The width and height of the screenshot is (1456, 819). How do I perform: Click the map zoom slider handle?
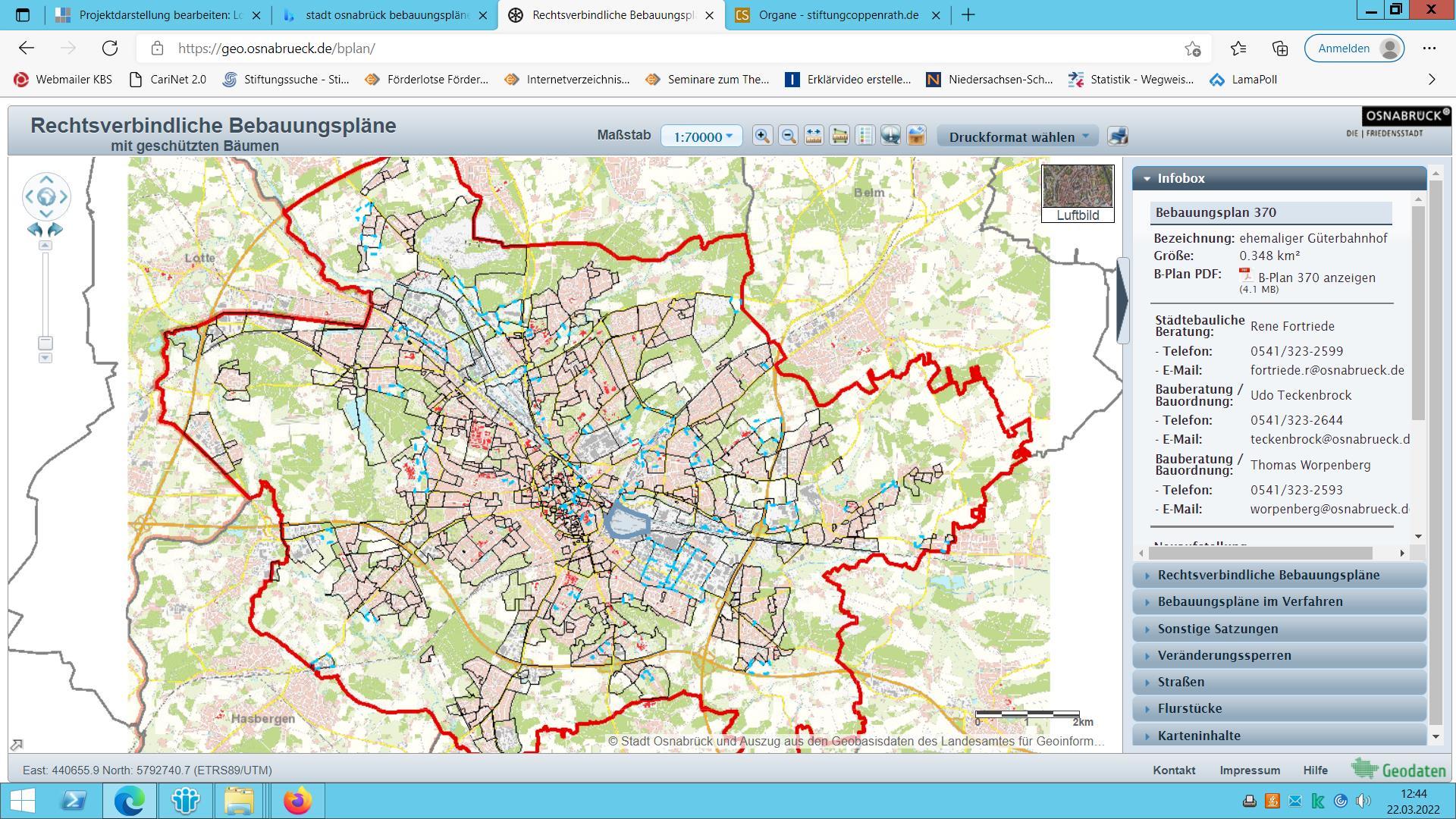point(45,343)
